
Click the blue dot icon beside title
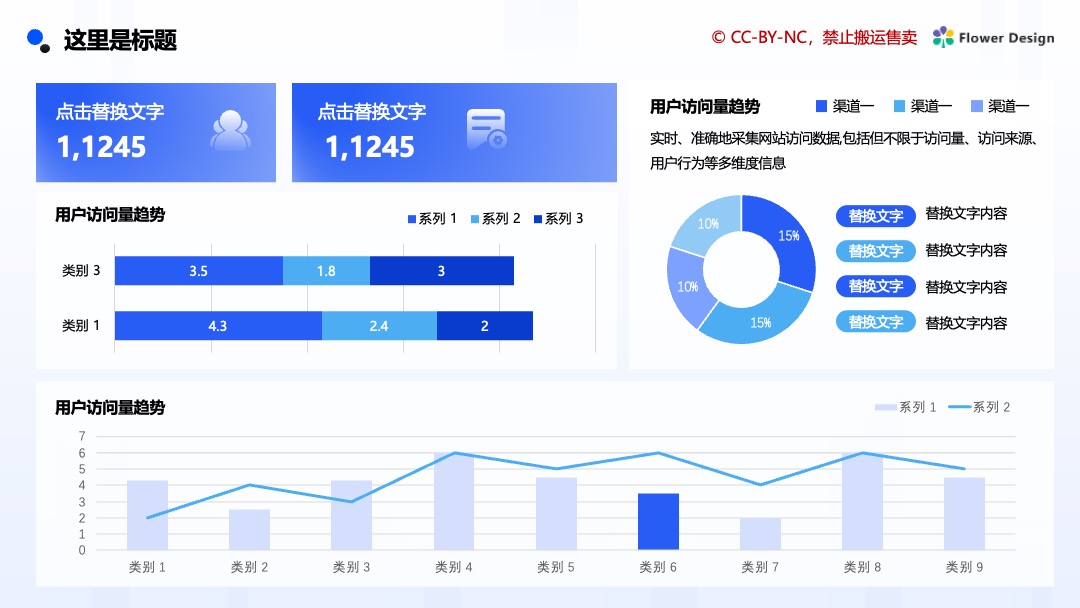pos(38,40)
